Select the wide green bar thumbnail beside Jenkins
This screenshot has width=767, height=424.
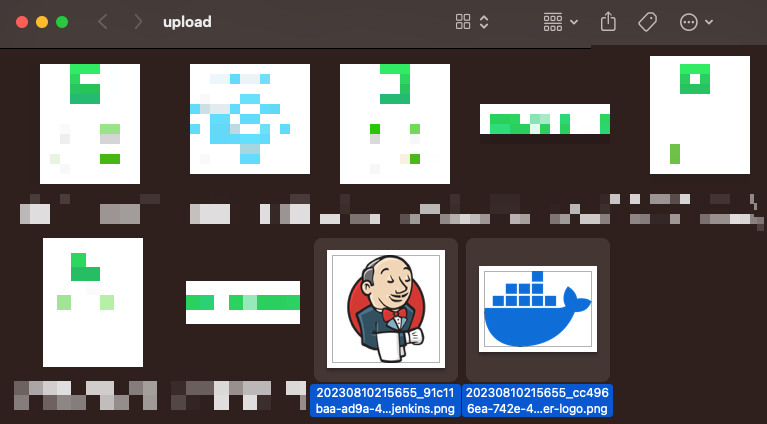point(243,302)
